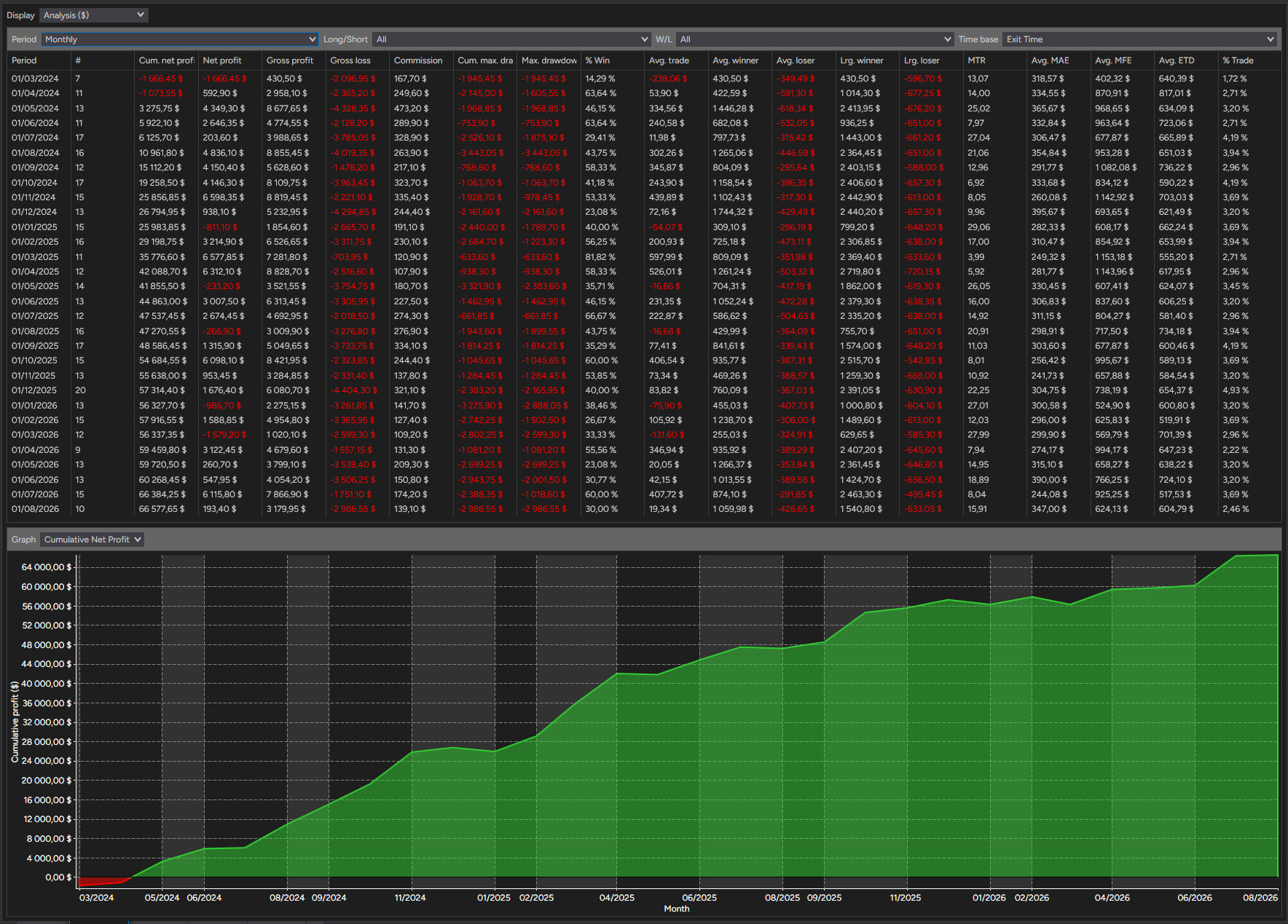Click Avg. MFE value 1 153,18 $
Viewport: 1288px width, 924px height.
[1114, 257]
